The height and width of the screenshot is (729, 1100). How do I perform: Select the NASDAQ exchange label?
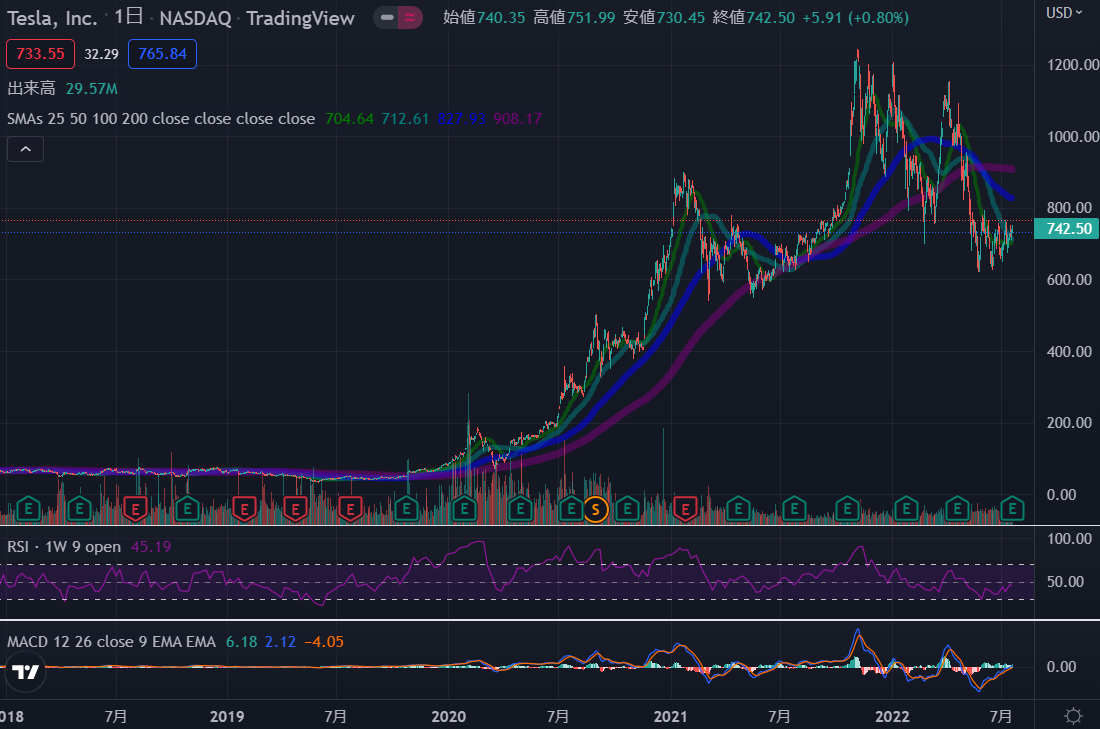195,18
